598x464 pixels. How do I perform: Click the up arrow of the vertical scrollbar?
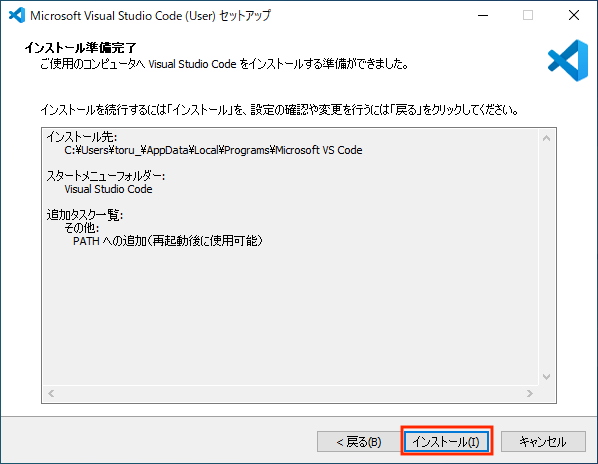point(546,138)
